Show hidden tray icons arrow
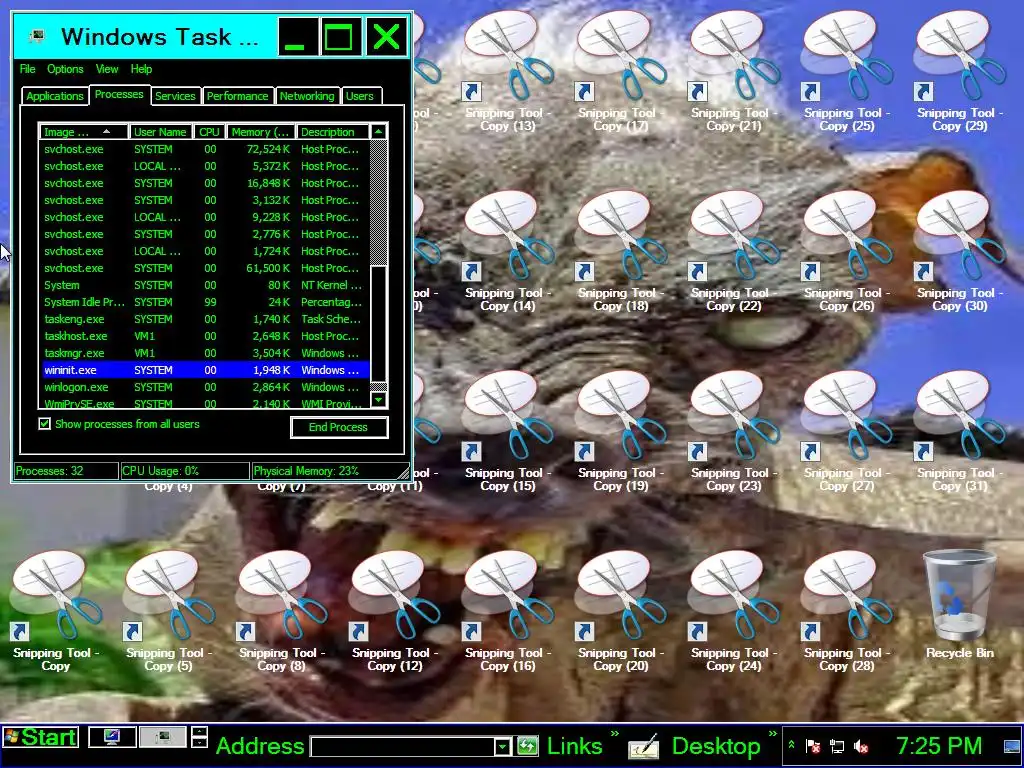The height and width of the screenshot is (768, 1024). pyautogui.click(x=792, y=746)
